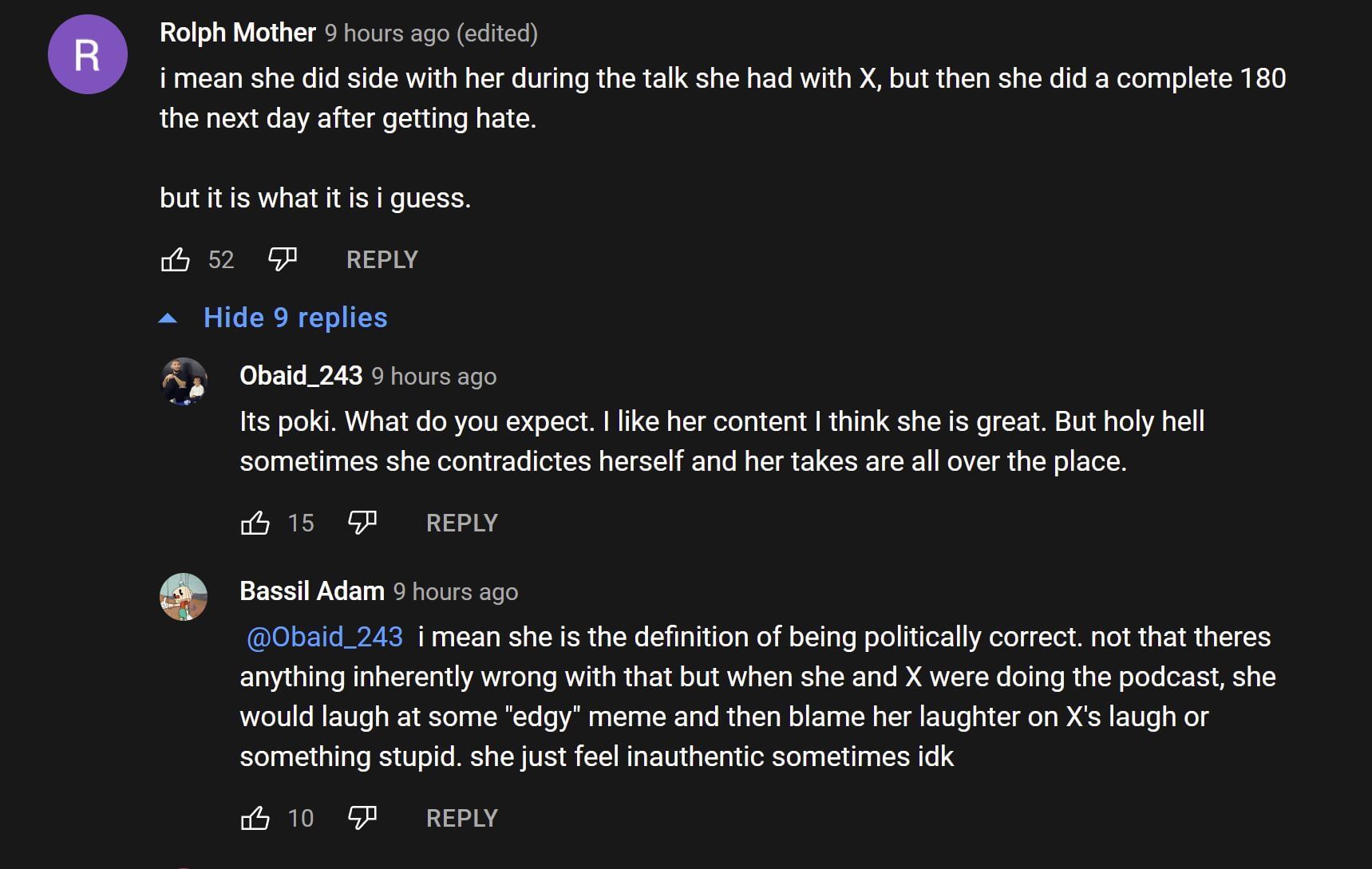Viewport: 1372px width, 869px height.
Task: Open Bassil Adam's channel name
Action: tap(312, 591)
